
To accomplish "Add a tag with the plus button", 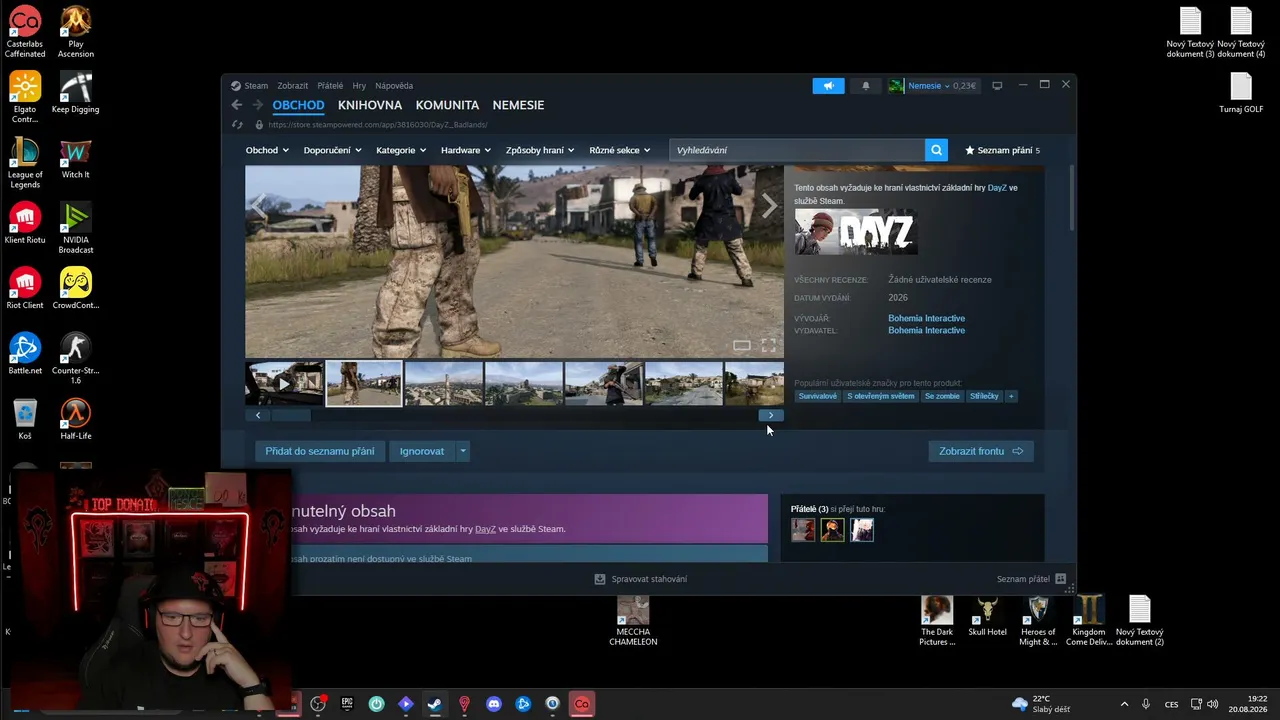I will tap(1011, 396).
